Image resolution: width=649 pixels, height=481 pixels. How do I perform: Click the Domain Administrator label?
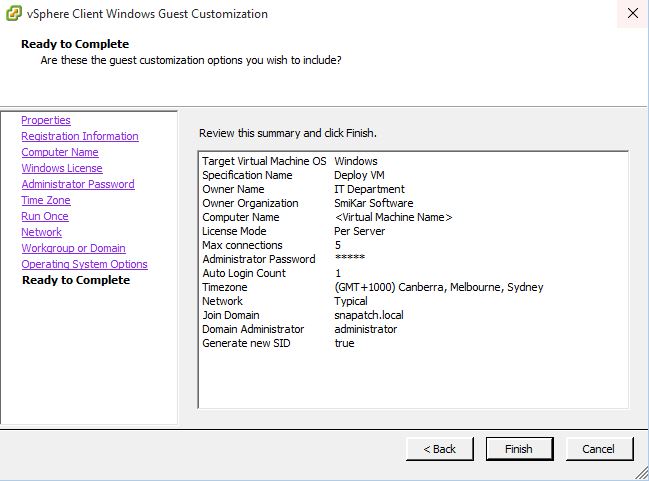pos(253,329)
